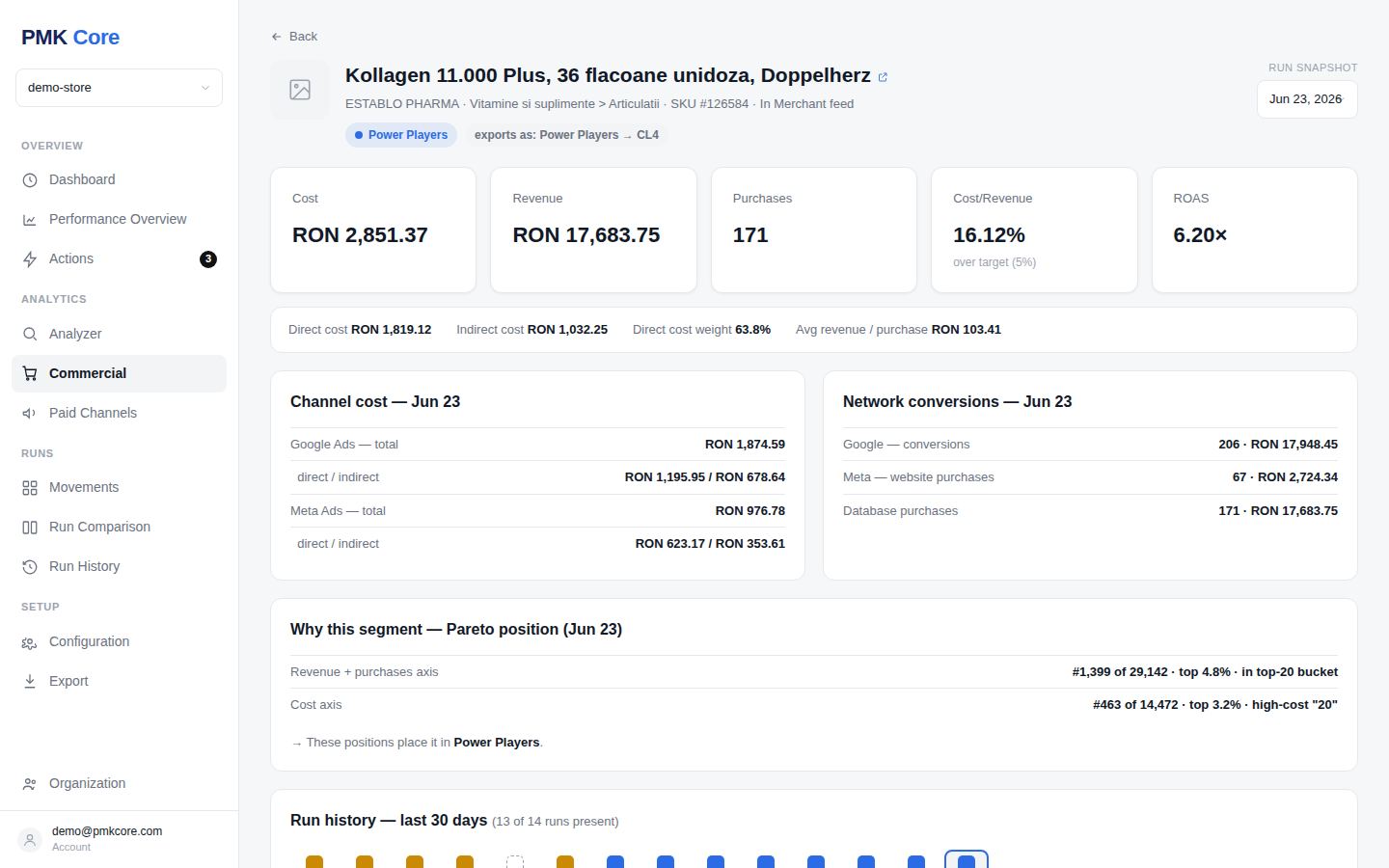Screen dimensions: 1389x868
Task: Open Run Comparison page
Action: (119, 528)
